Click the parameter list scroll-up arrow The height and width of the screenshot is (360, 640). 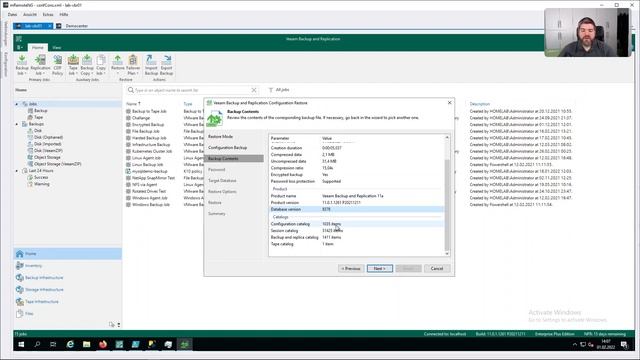coord(447,138)
